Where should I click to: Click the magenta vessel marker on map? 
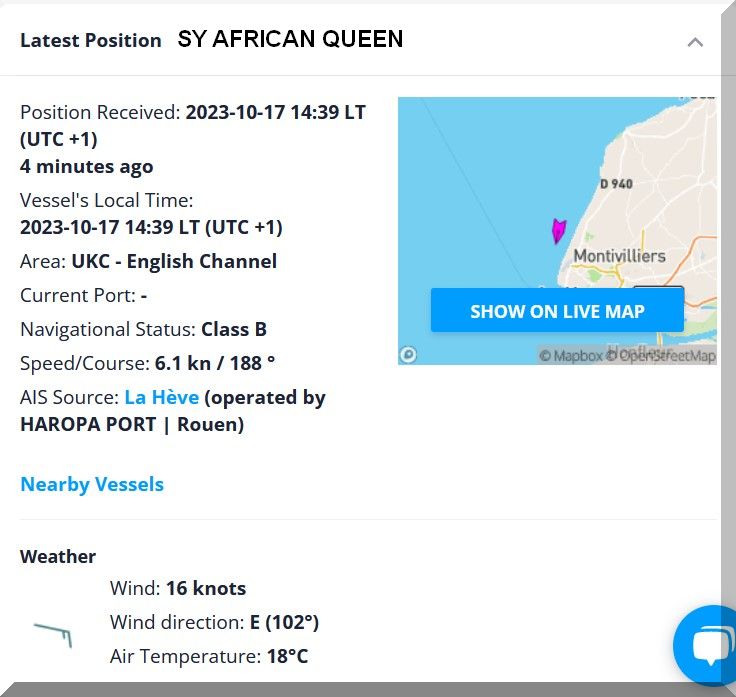[558, 231]
